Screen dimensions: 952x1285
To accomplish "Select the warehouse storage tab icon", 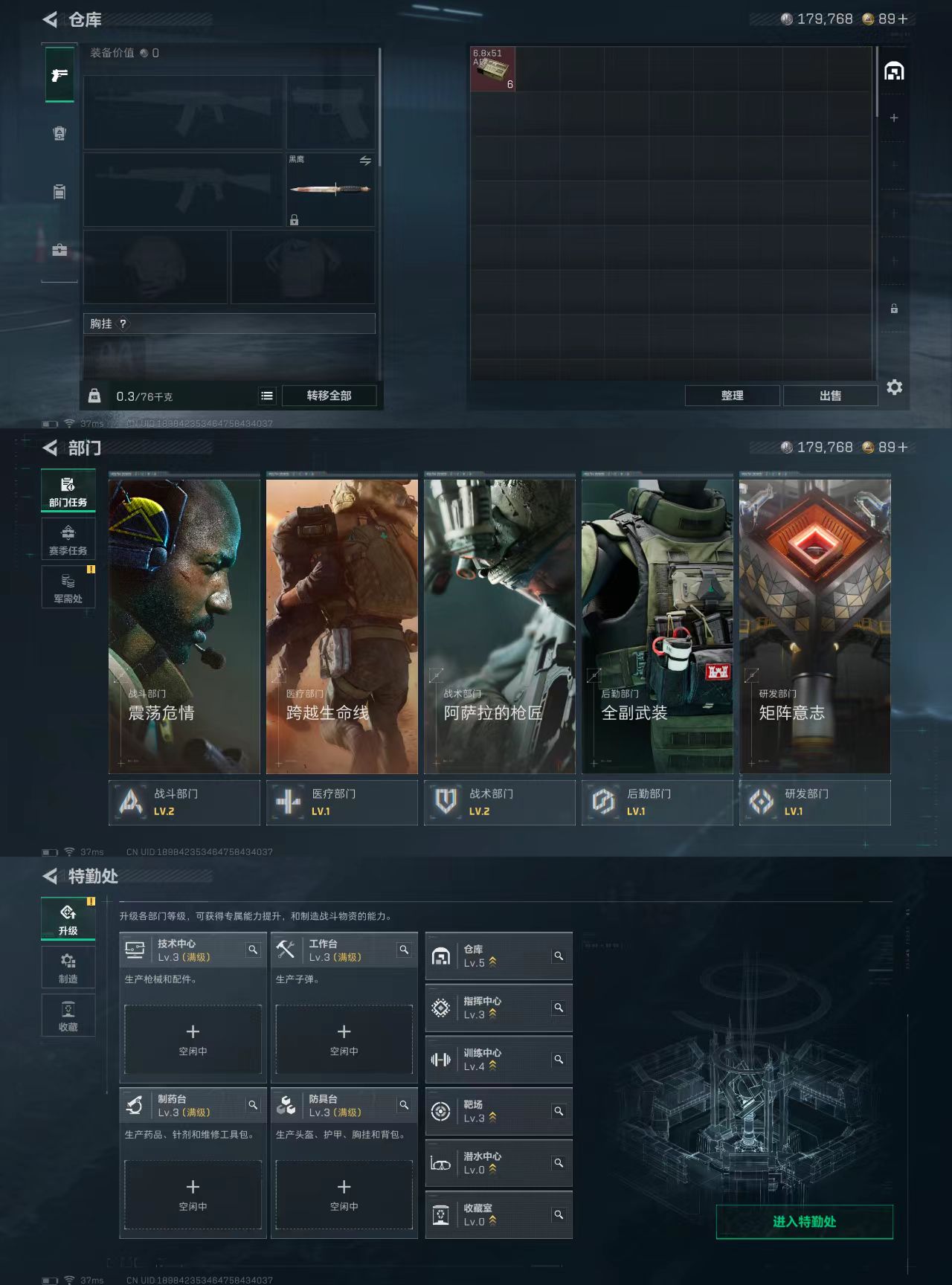I will (x=894, y=71).
